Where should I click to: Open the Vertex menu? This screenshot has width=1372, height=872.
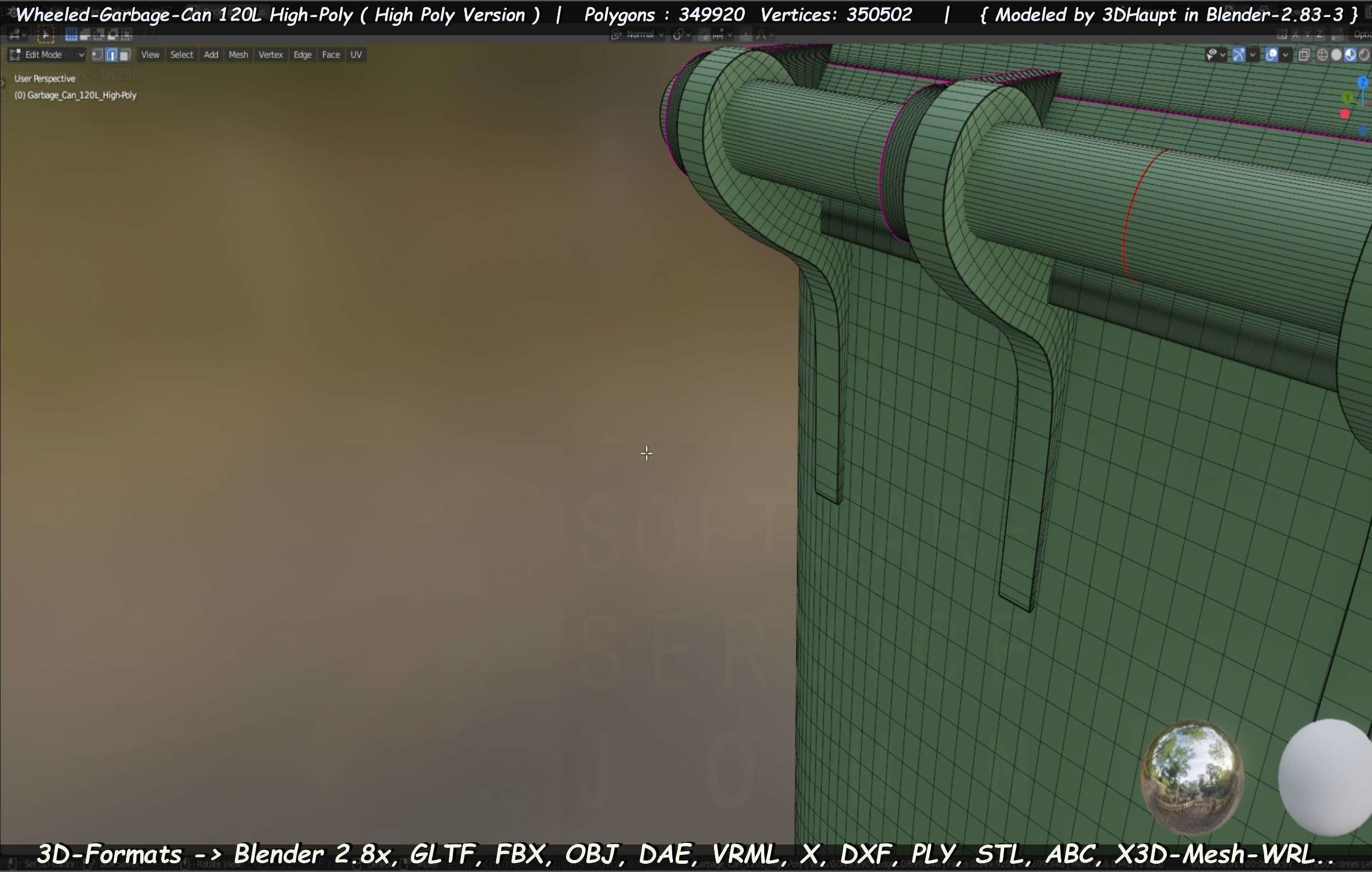[270, 54]
